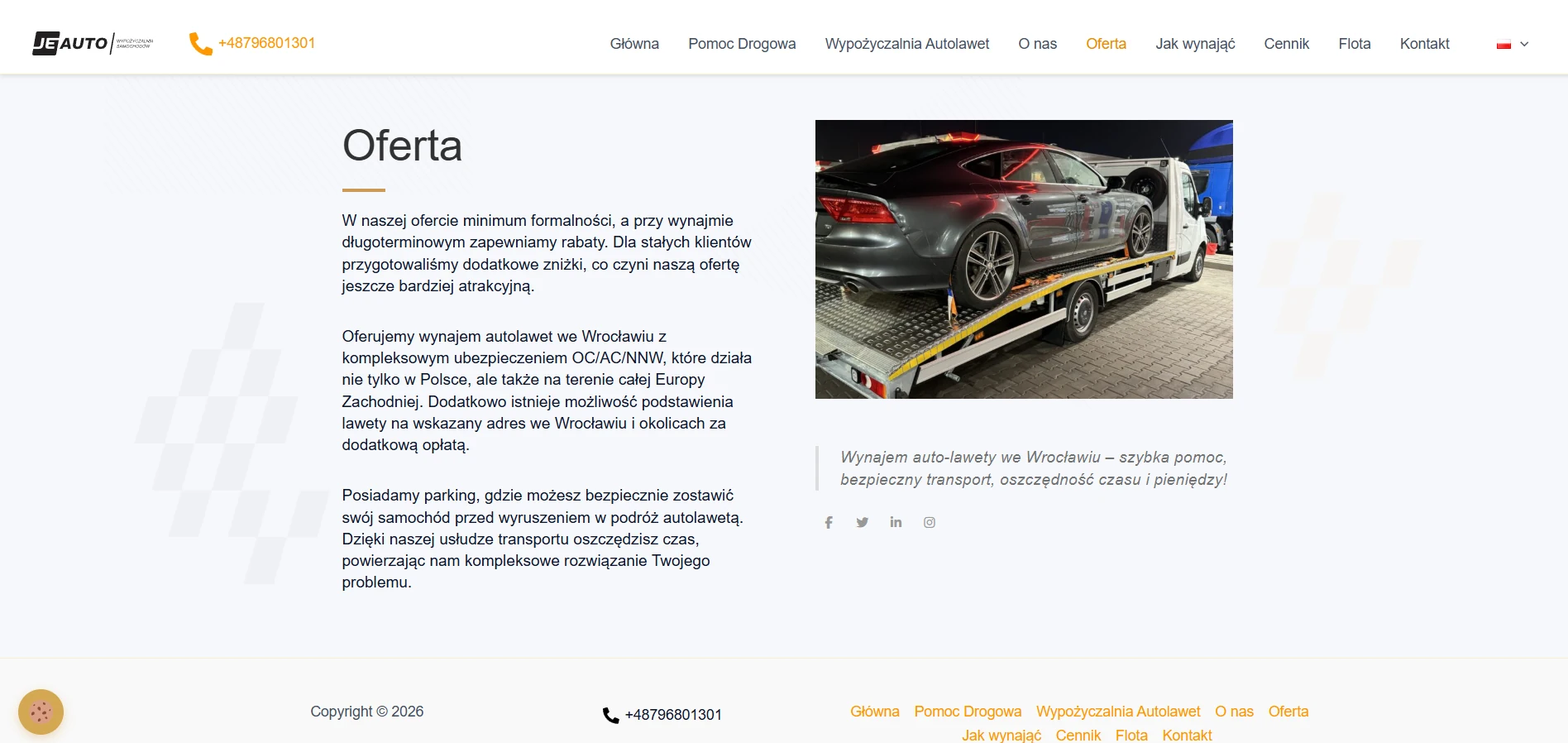Screen dimensions: 1568x743
Task: Call +48796801301 from the header link
Action: point(266,43)
